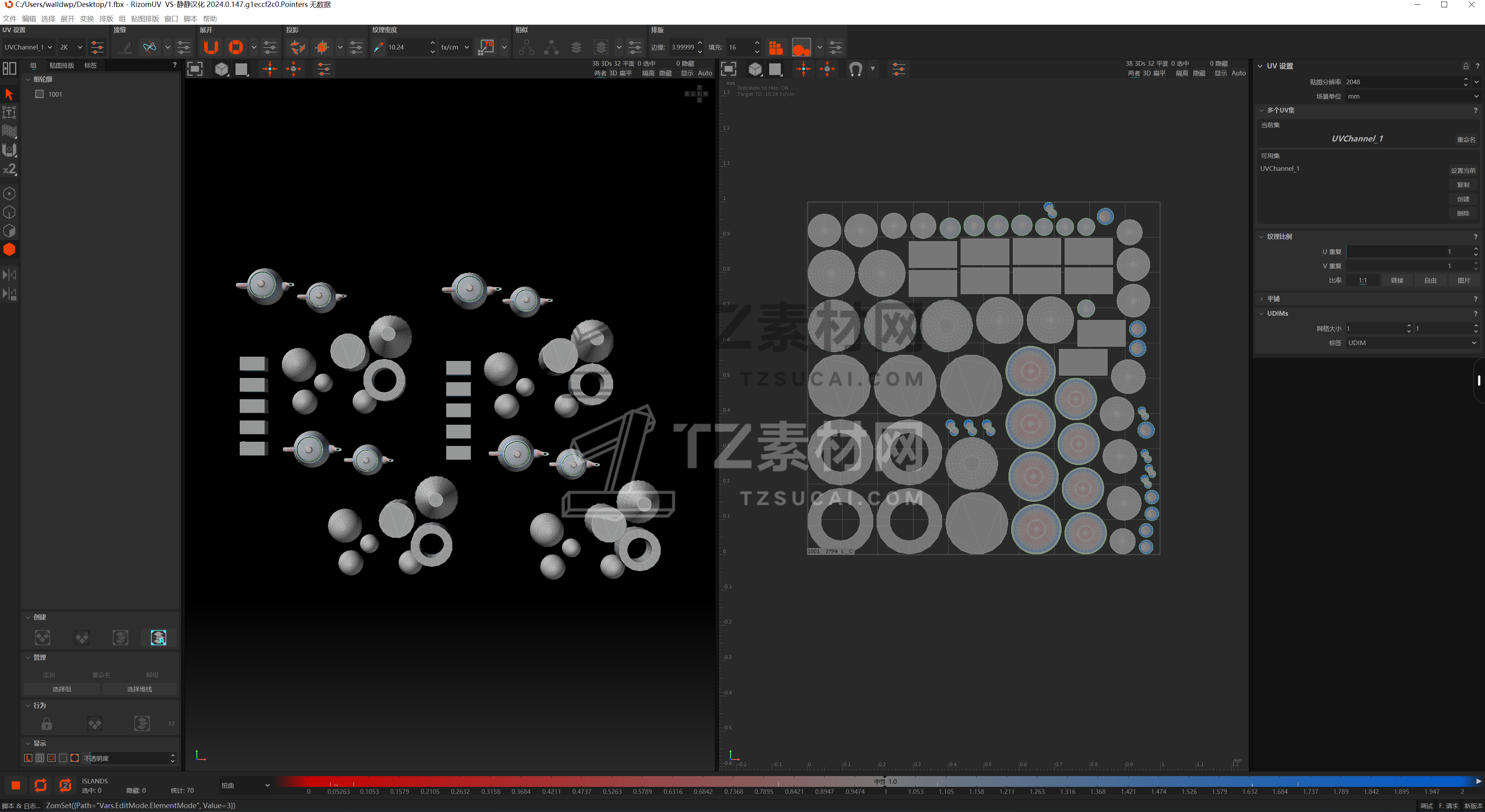
Task: Click the texel density eyedropper pick icon
Action: [379, 47]
